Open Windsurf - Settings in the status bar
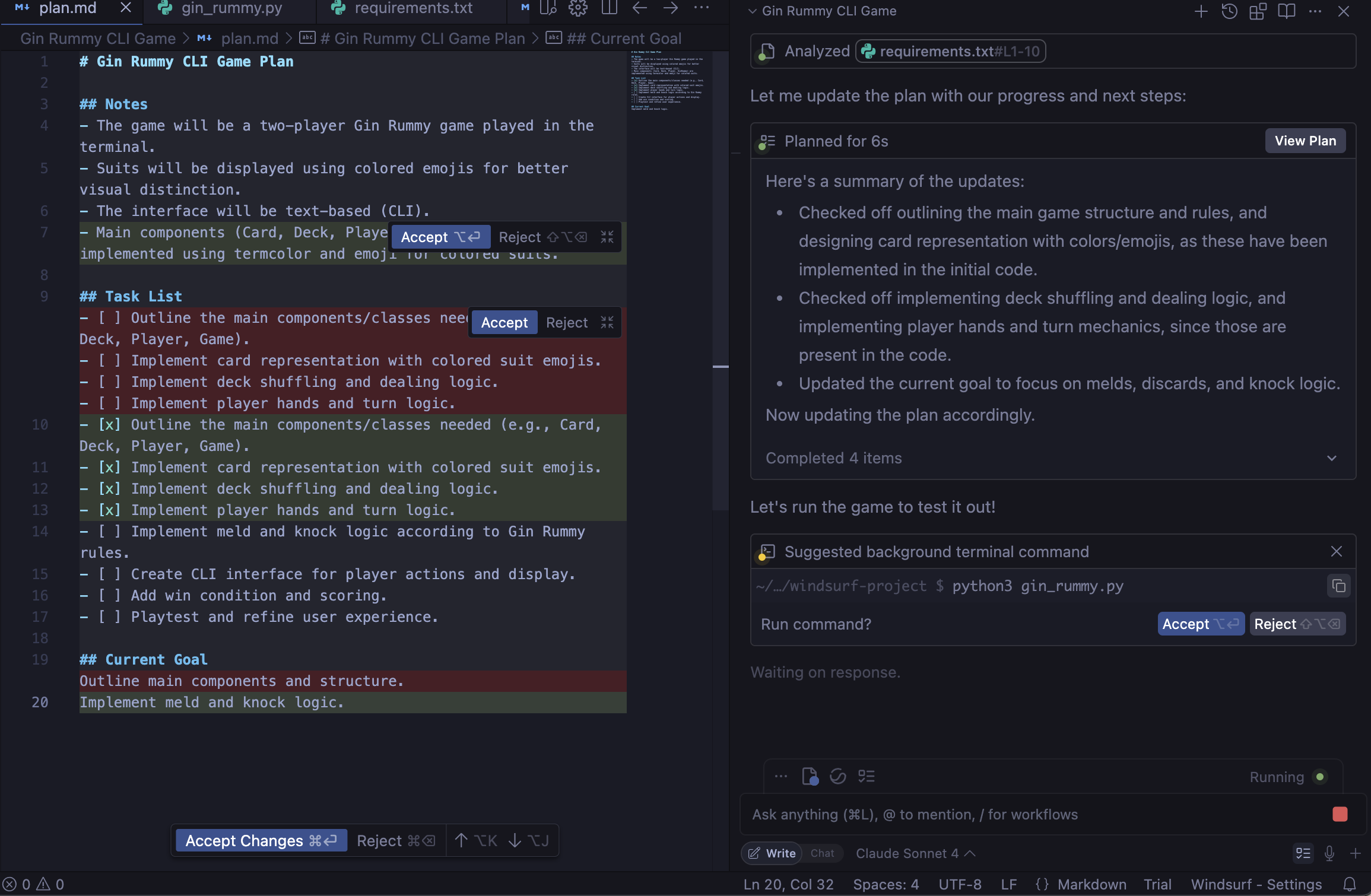1371x896 pixels. click(1256, 885)
